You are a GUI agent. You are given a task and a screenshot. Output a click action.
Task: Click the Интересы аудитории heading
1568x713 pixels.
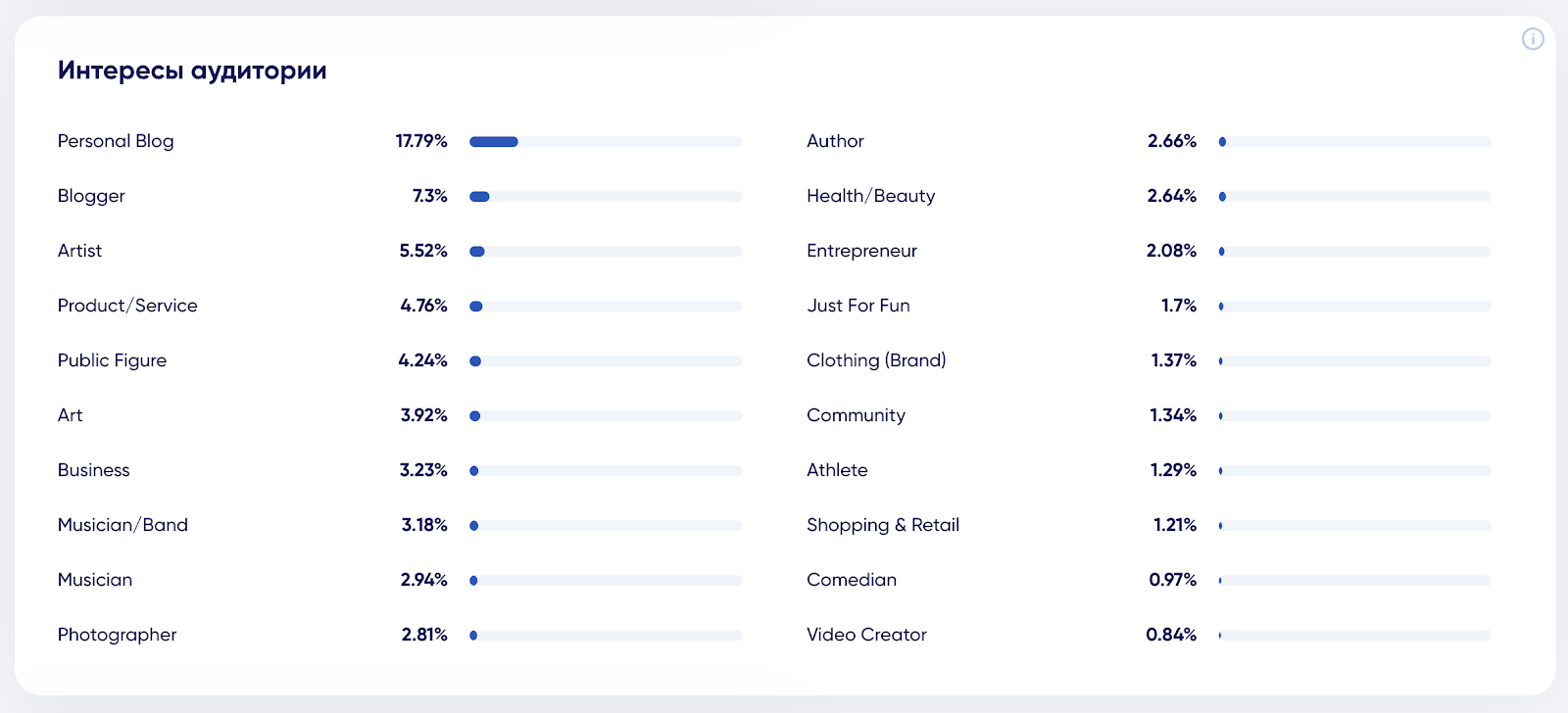(192, 71)
